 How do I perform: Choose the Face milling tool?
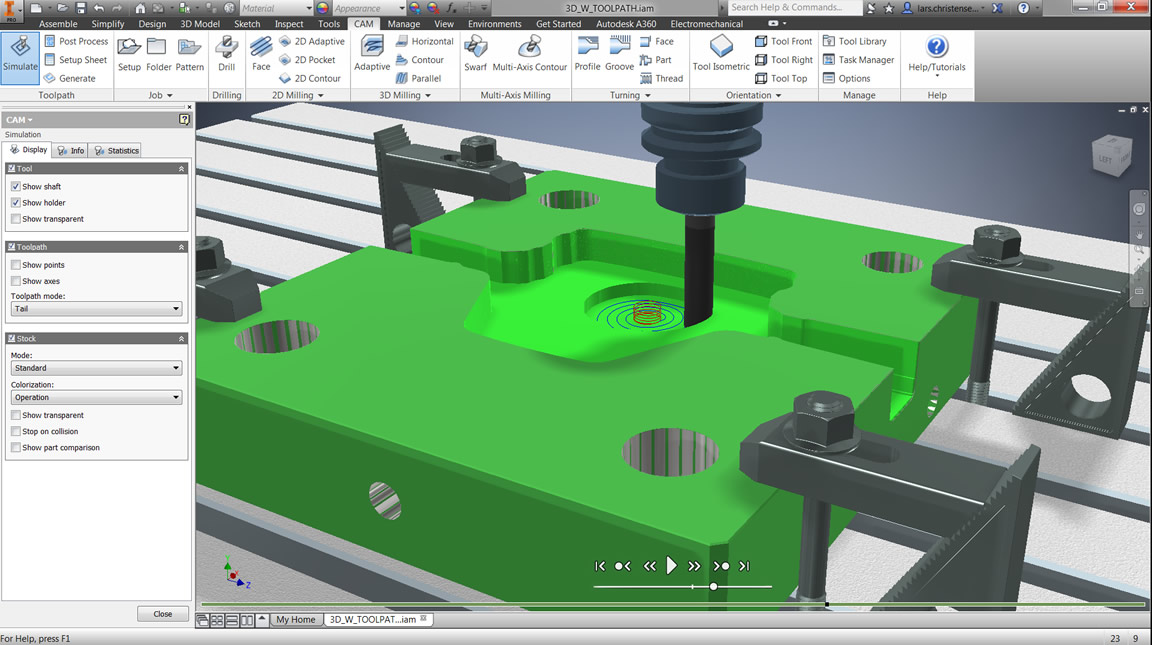point(261,55)
